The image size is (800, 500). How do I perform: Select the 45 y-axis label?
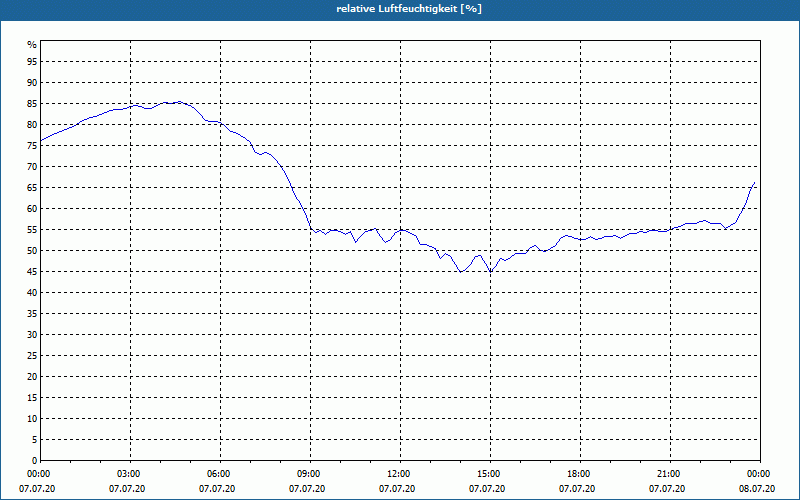[x=32, y=271]
